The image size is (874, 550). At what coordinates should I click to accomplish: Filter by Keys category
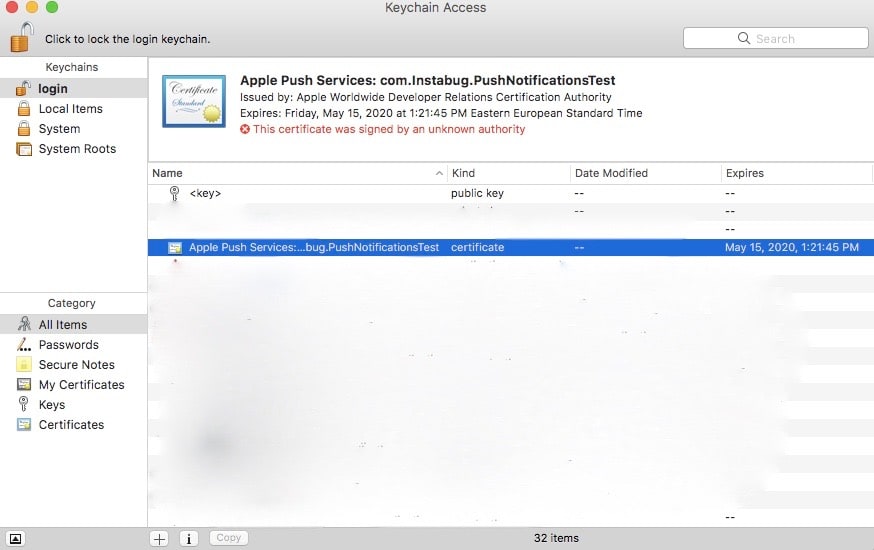(x=74, y=405)
